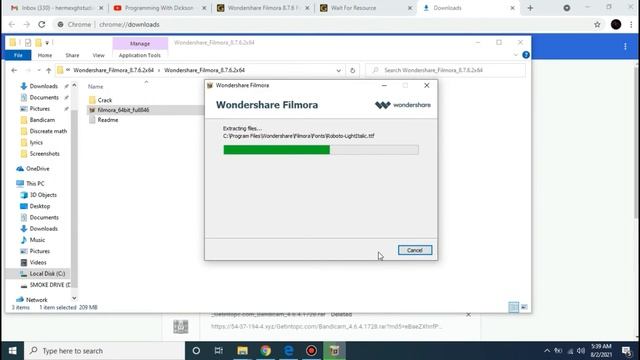The height and width of the screenshot is (360, 640).
Task: Open Task View on the taskbar
Action: pos(219,351)
